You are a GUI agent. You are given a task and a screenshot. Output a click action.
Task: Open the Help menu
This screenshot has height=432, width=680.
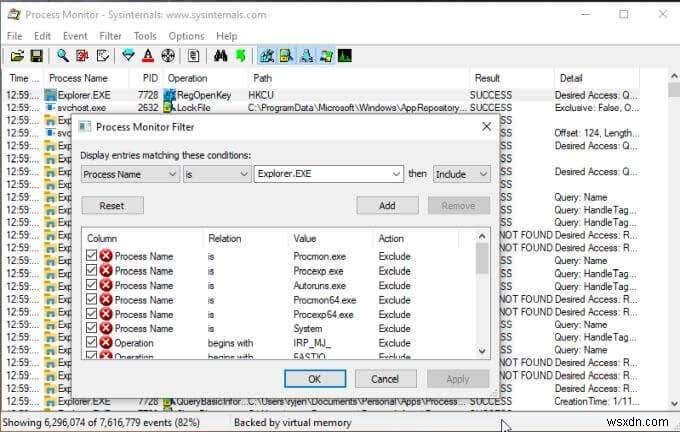tap(226, 36)
